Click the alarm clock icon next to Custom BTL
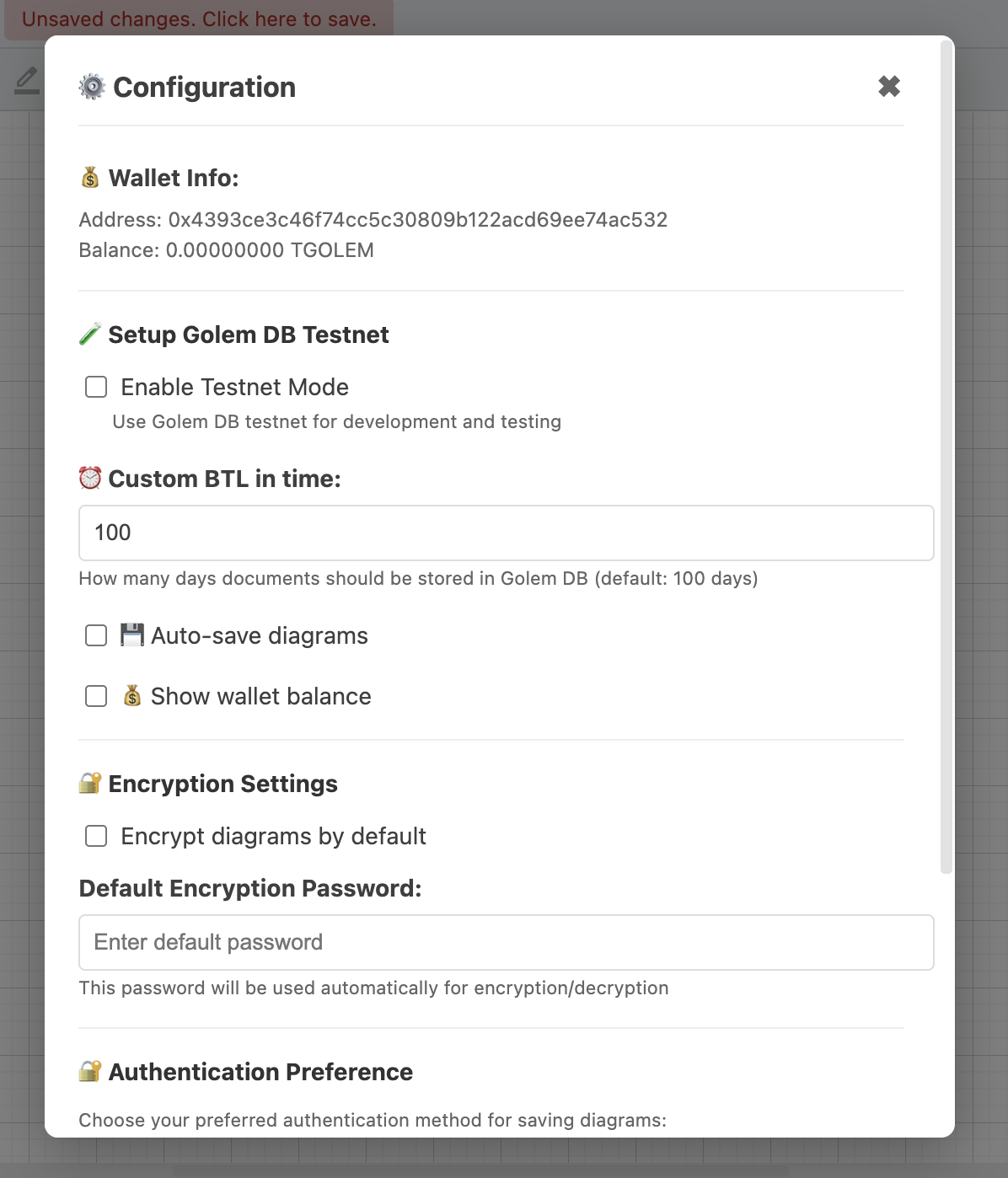This screenshot has height=1178, width=1008. pyautogui.click(x=88, y=478)
